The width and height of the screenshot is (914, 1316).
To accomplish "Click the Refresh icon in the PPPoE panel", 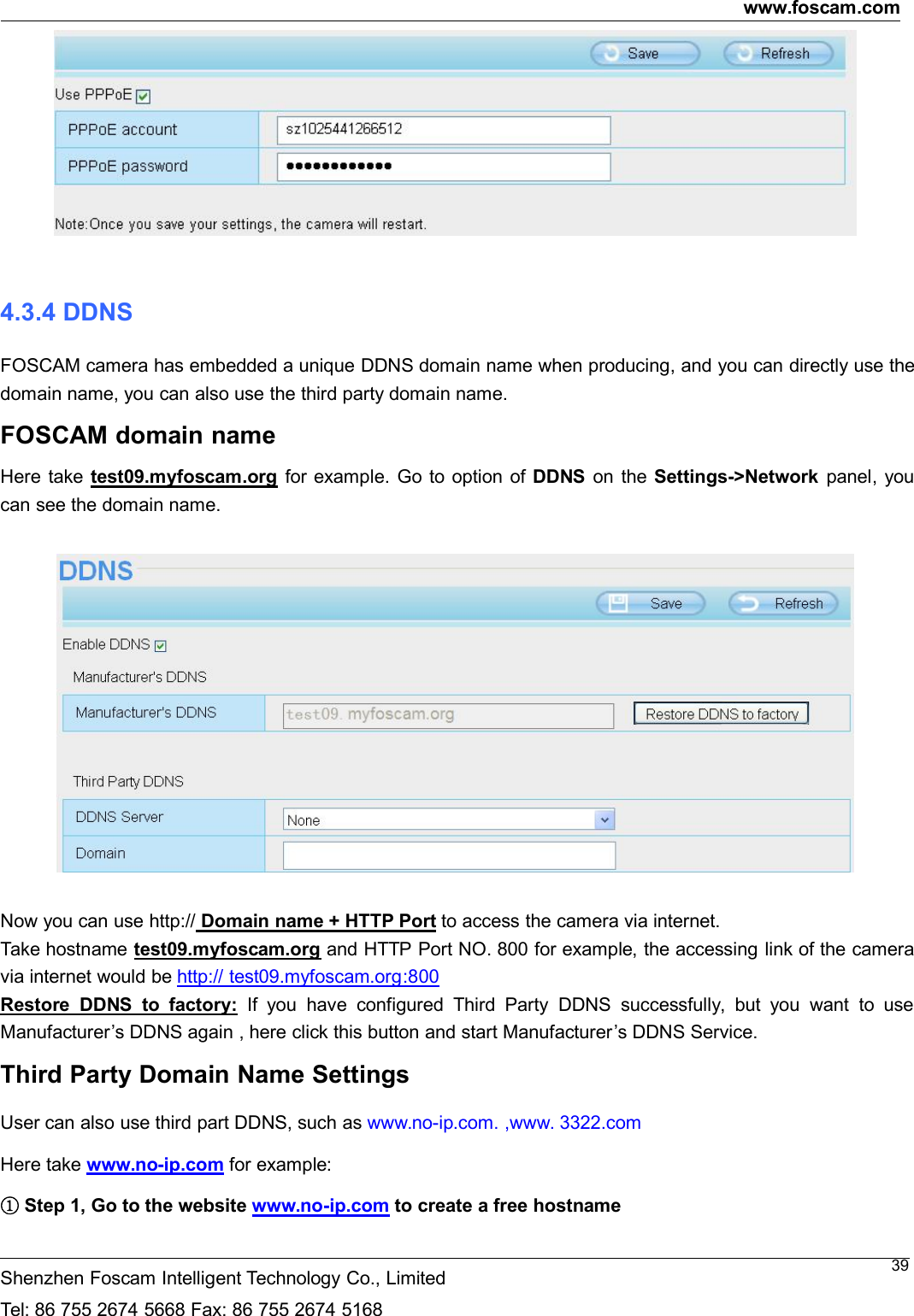I will [x=742, y=53].
